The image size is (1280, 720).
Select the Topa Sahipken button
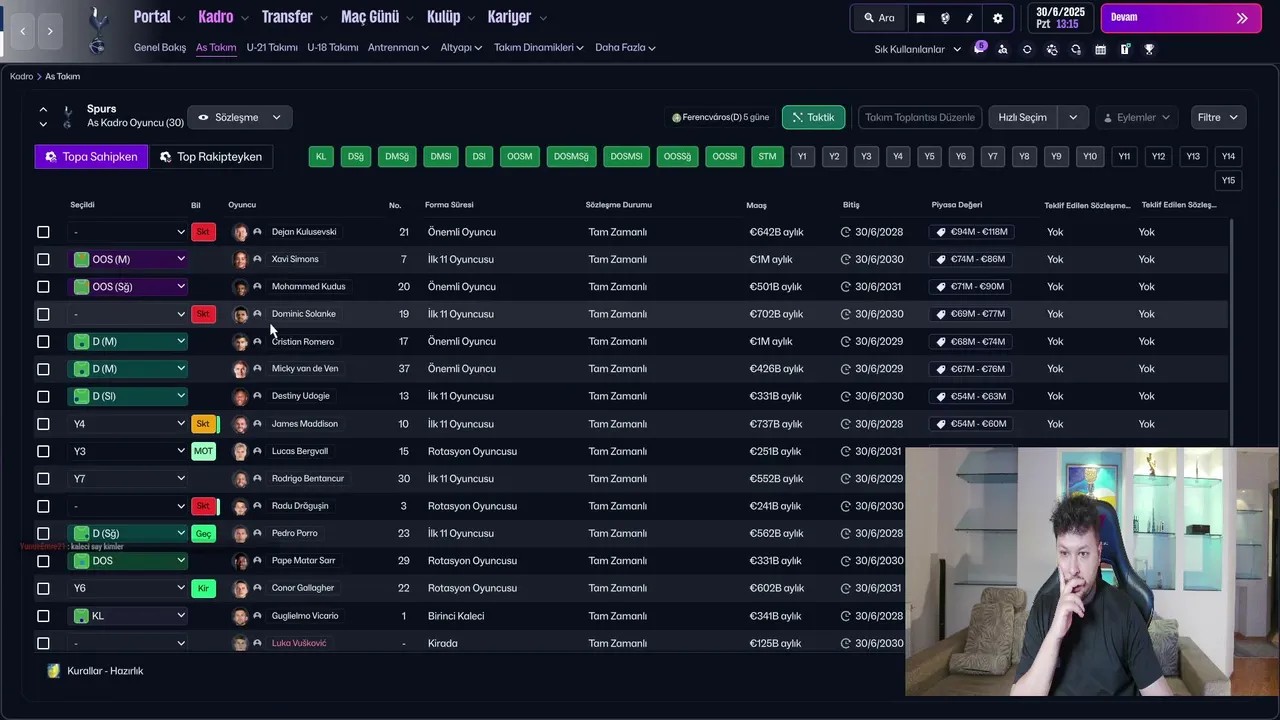tap(91, 157)
